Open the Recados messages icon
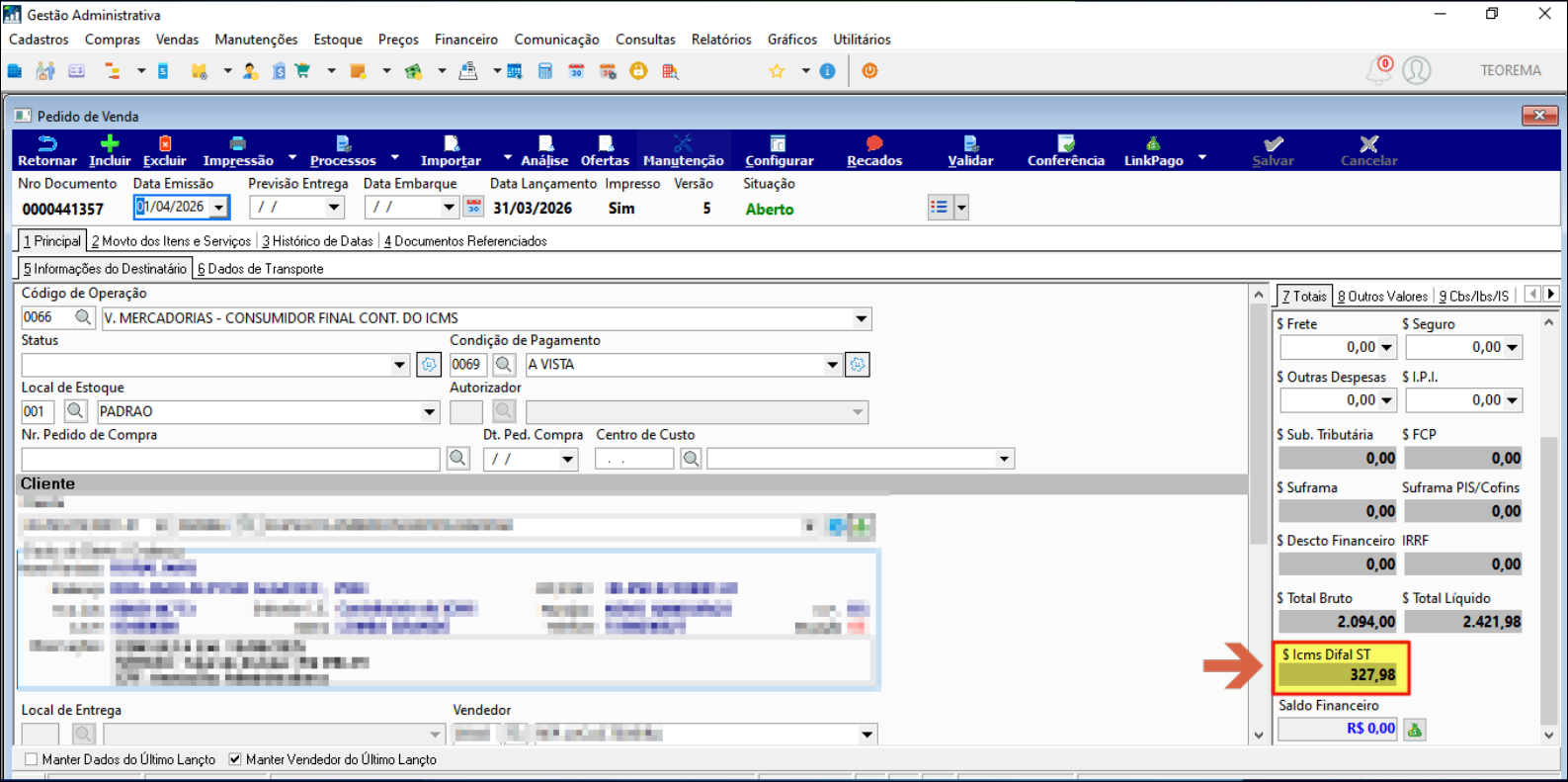This screenshot has width=1568, height=782. (x=873, y=144)
